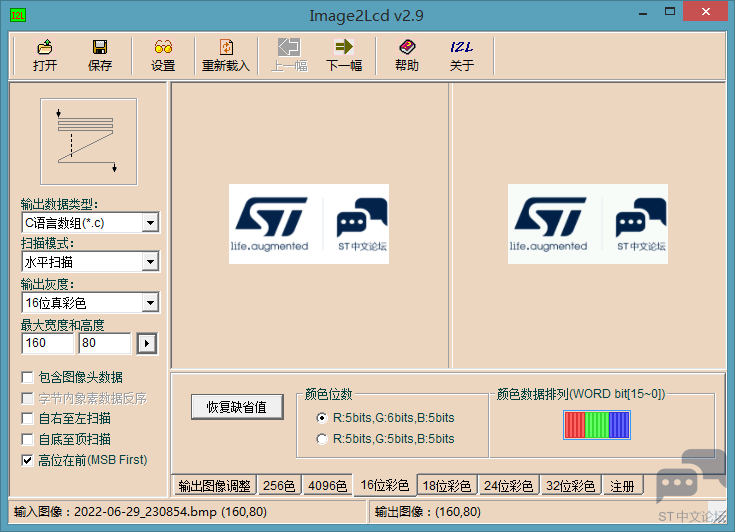735x532 pixels.
Task: Open the 注册 registration tab
Action: pyautogui.click(x=622, y=486)
